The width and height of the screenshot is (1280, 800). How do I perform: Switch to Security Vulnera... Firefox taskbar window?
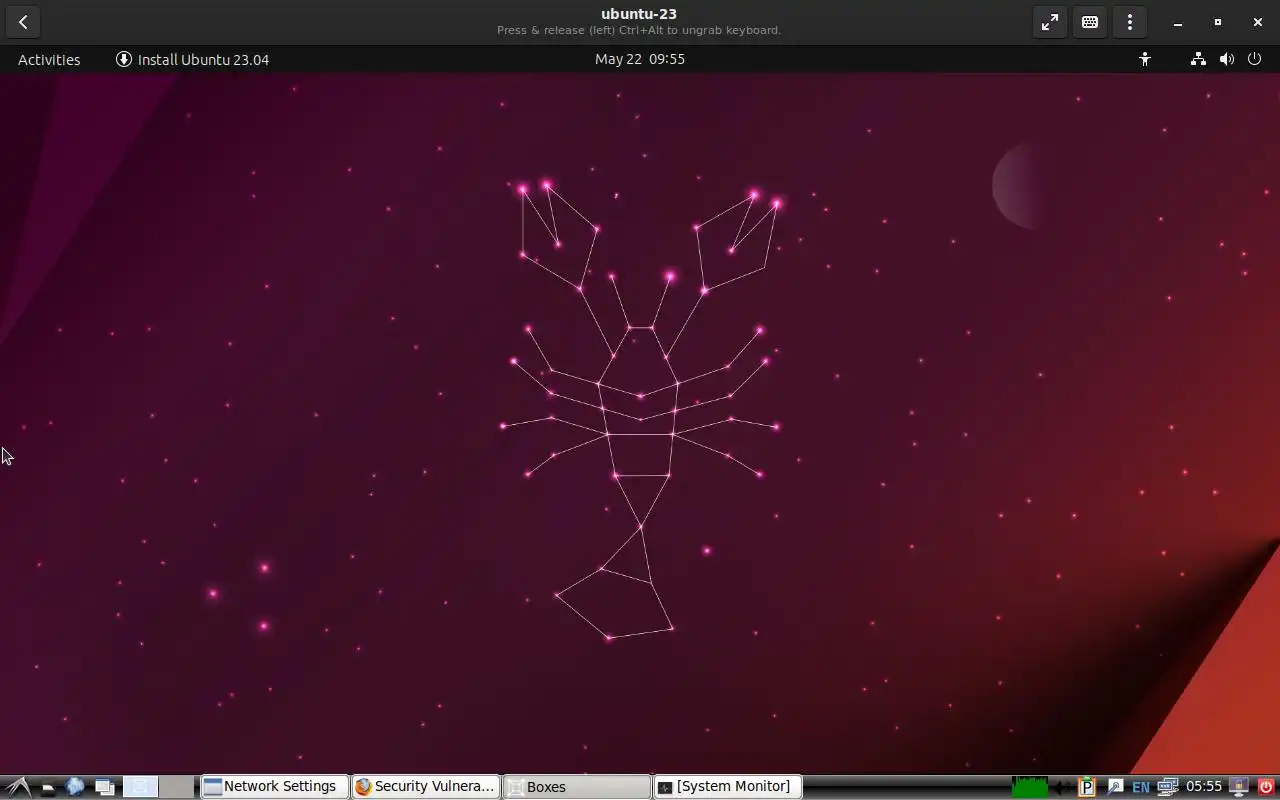[x=425, y=787]
